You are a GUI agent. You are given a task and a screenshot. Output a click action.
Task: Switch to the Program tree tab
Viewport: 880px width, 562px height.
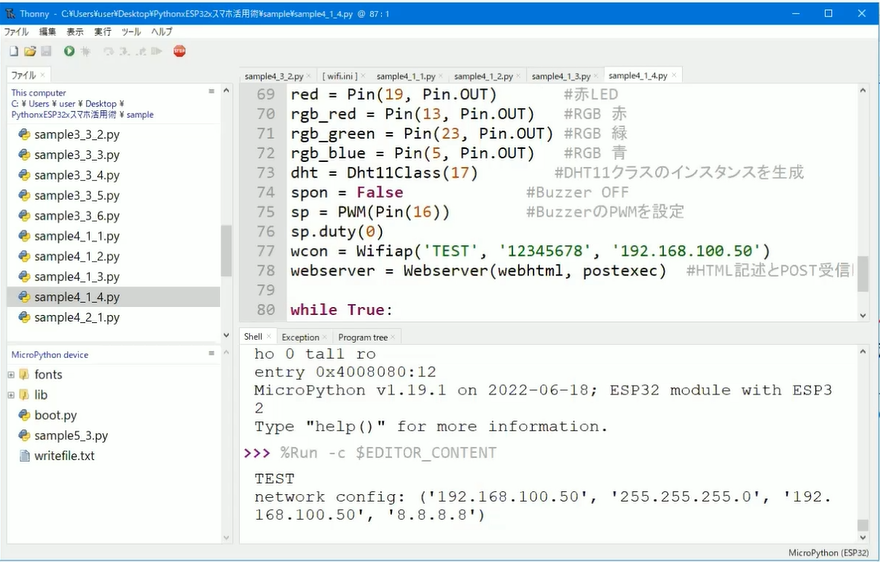pos(362,337)
